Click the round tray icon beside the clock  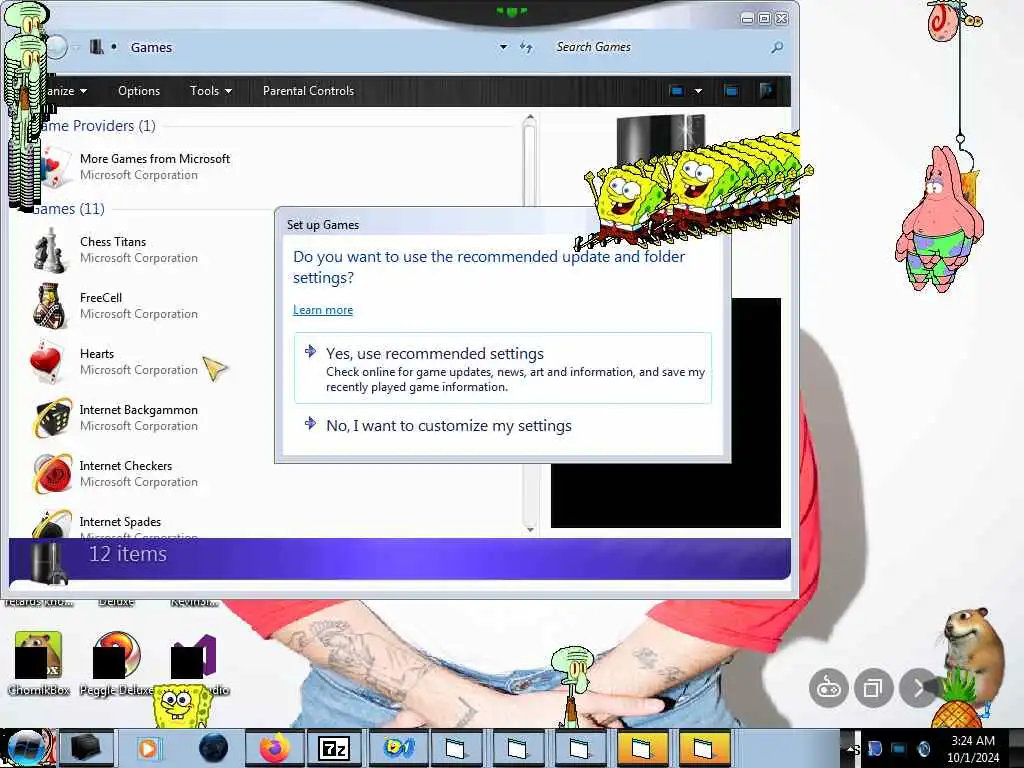click(x=924, y=749)
